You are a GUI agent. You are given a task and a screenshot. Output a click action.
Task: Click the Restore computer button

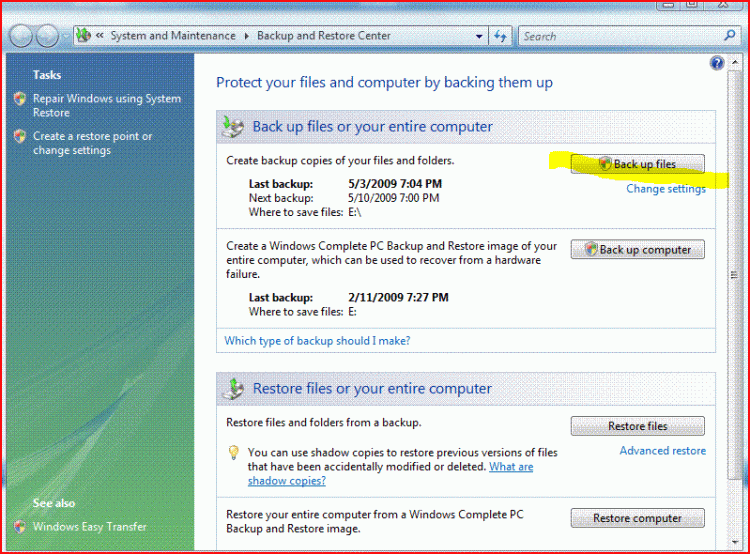pyautogui.click(x=637, y=518)
